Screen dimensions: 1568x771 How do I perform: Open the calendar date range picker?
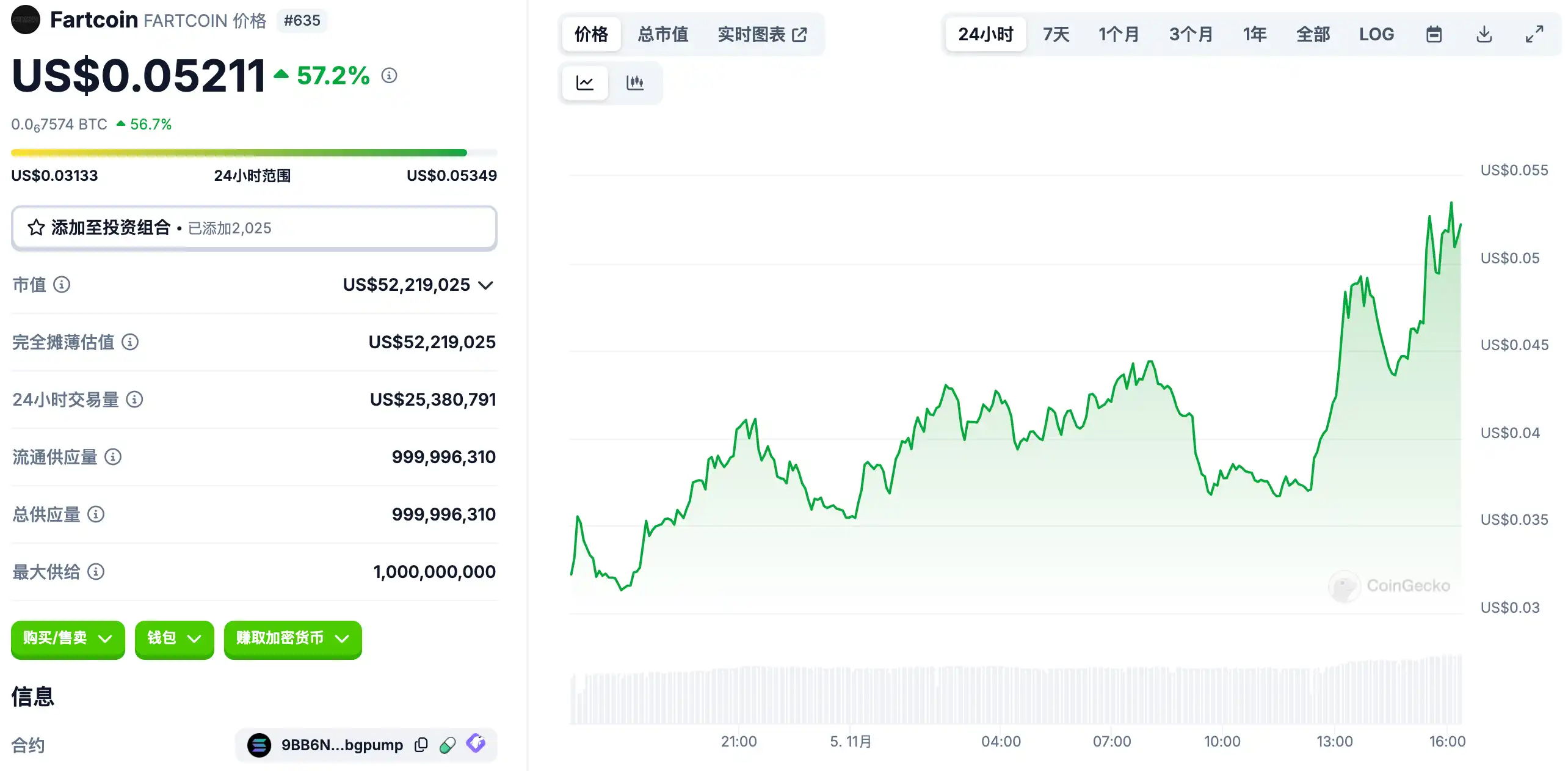point(1434,34)
